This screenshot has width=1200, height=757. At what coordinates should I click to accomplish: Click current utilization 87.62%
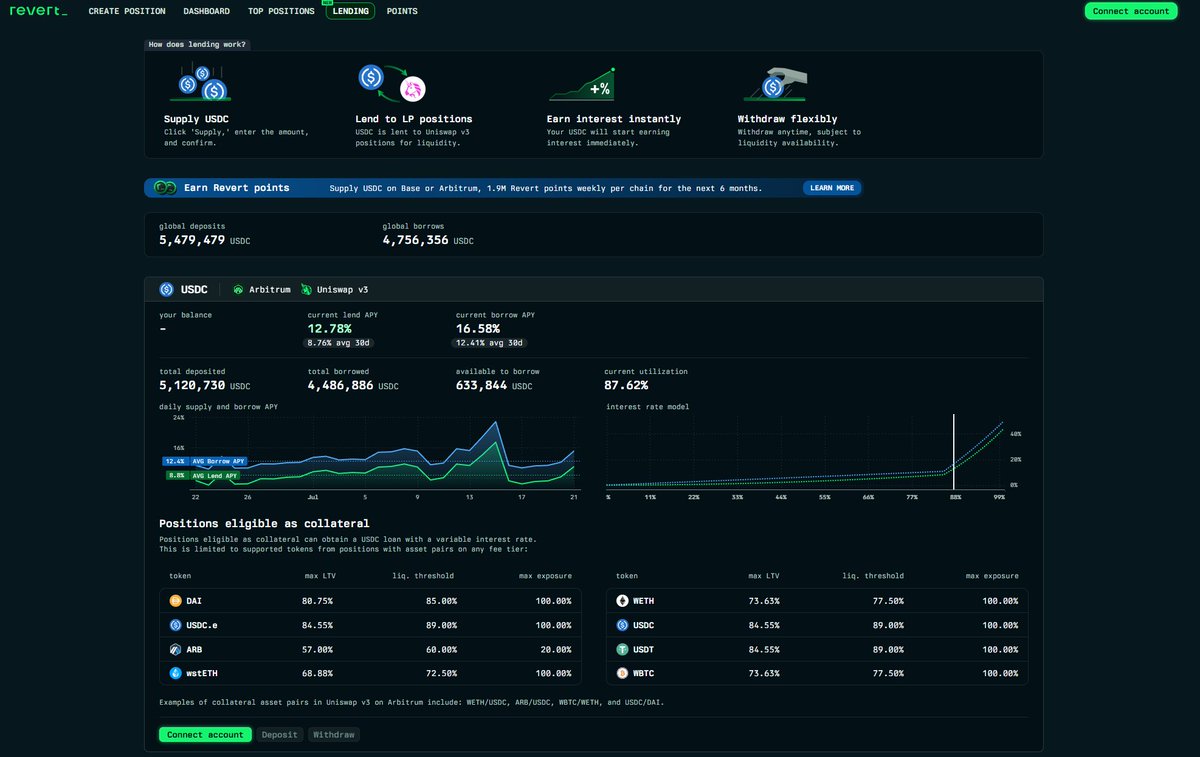pos(626,385)
